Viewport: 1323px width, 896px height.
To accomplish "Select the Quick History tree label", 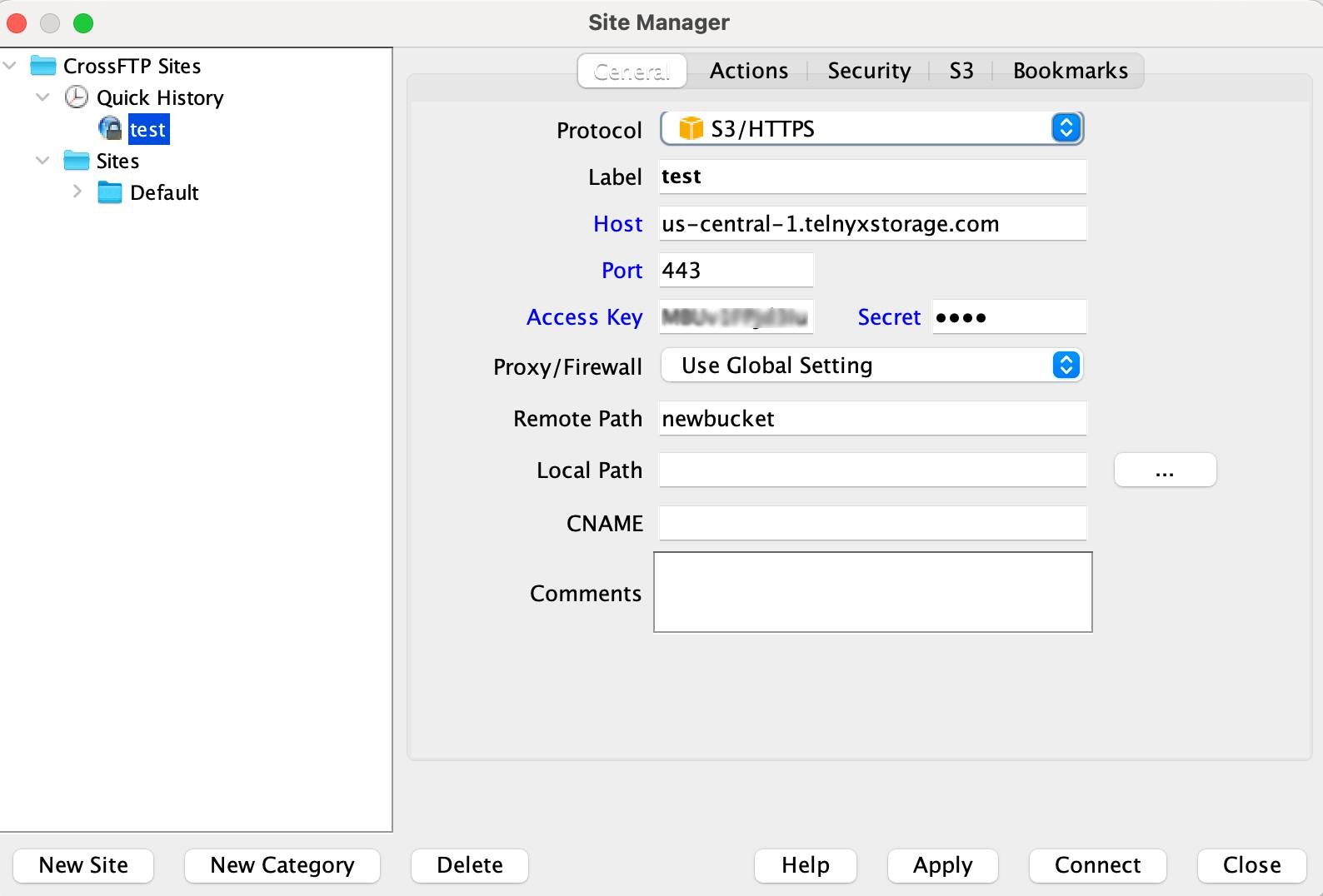I will click(x=160, y=97).
